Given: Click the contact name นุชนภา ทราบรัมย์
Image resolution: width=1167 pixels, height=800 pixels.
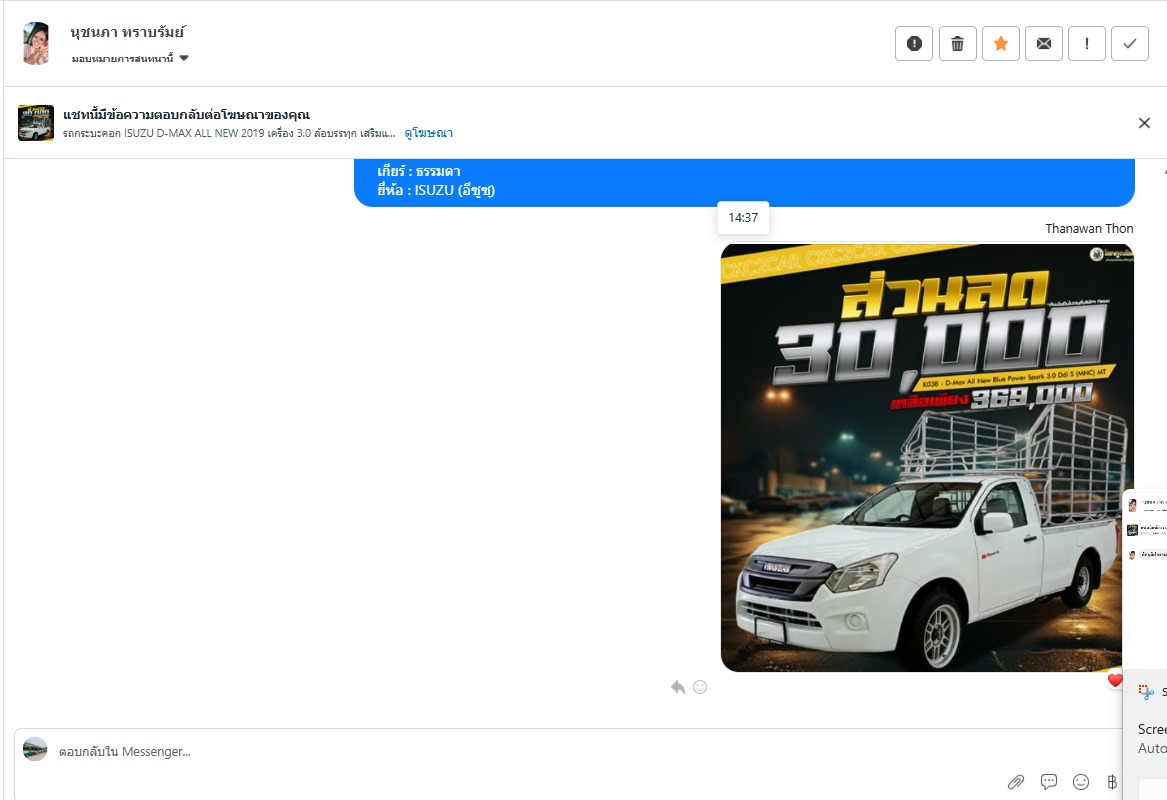Looking at the screenshot, I should 127,32.
